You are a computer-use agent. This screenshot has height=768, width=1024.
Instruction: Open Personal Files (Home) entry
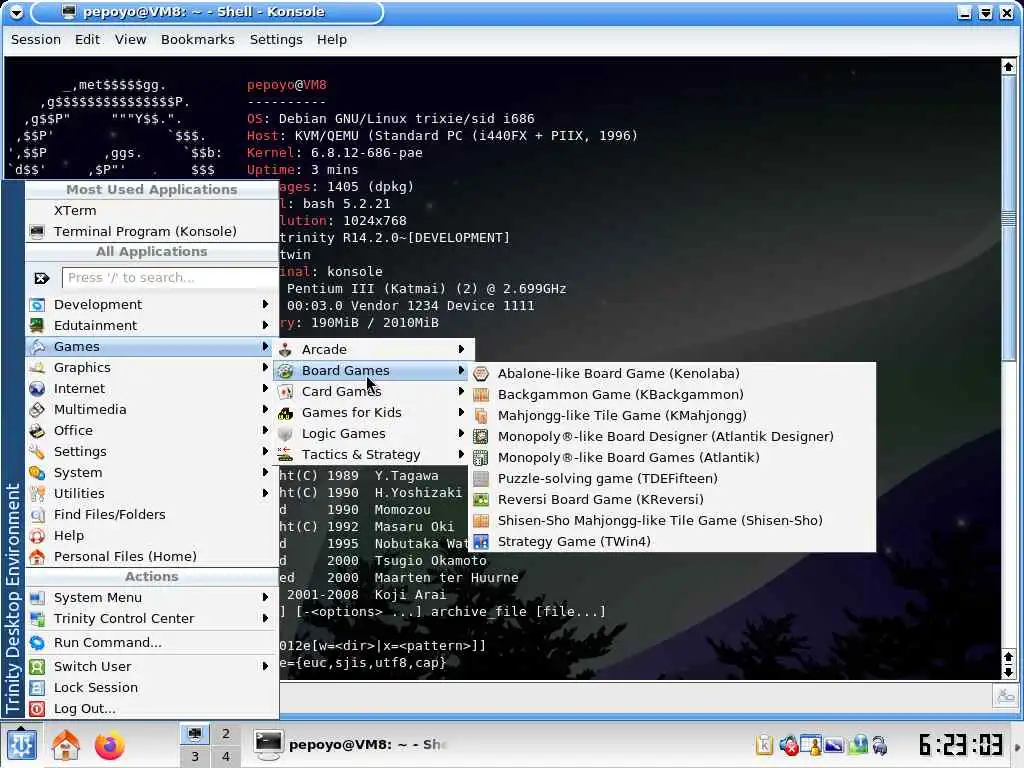tap(152, 556)
